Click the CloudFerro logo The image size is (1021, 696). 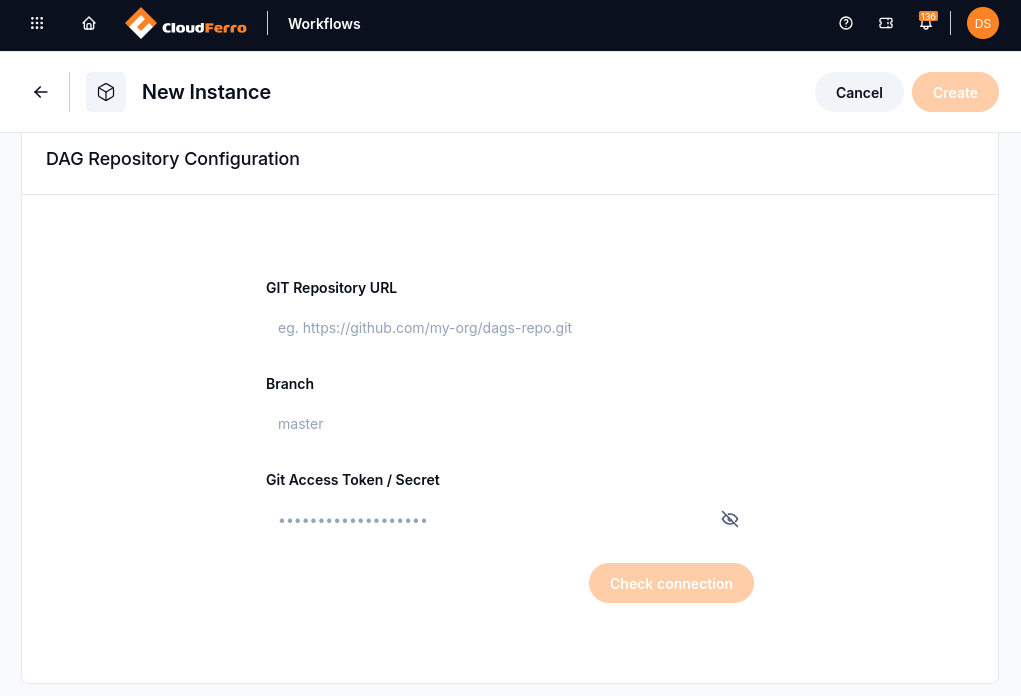pos(186,23)
